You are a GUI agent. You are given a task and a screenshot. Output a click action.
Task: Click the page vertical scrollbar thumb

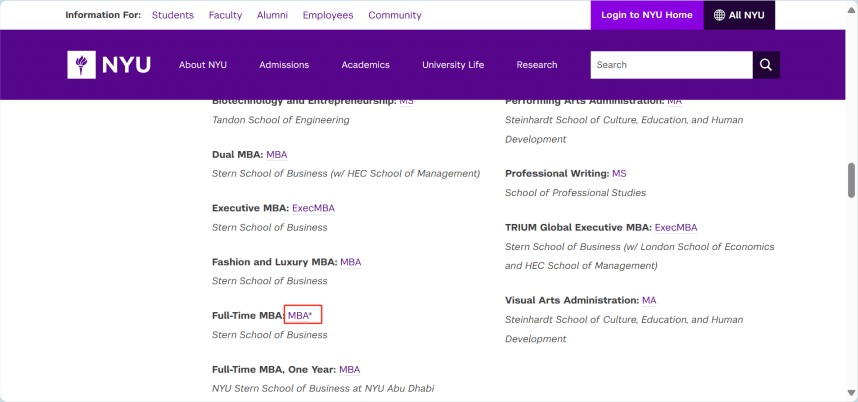851,180
